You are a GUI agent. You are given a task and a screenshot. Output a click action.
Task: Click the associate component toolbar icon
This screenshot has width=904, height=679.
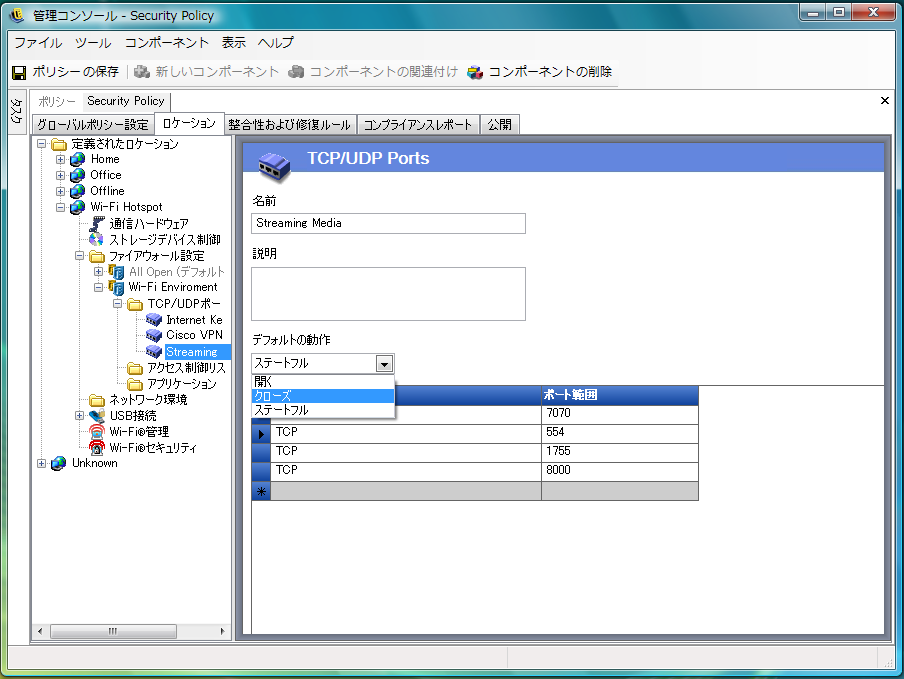tap(296, 72)
